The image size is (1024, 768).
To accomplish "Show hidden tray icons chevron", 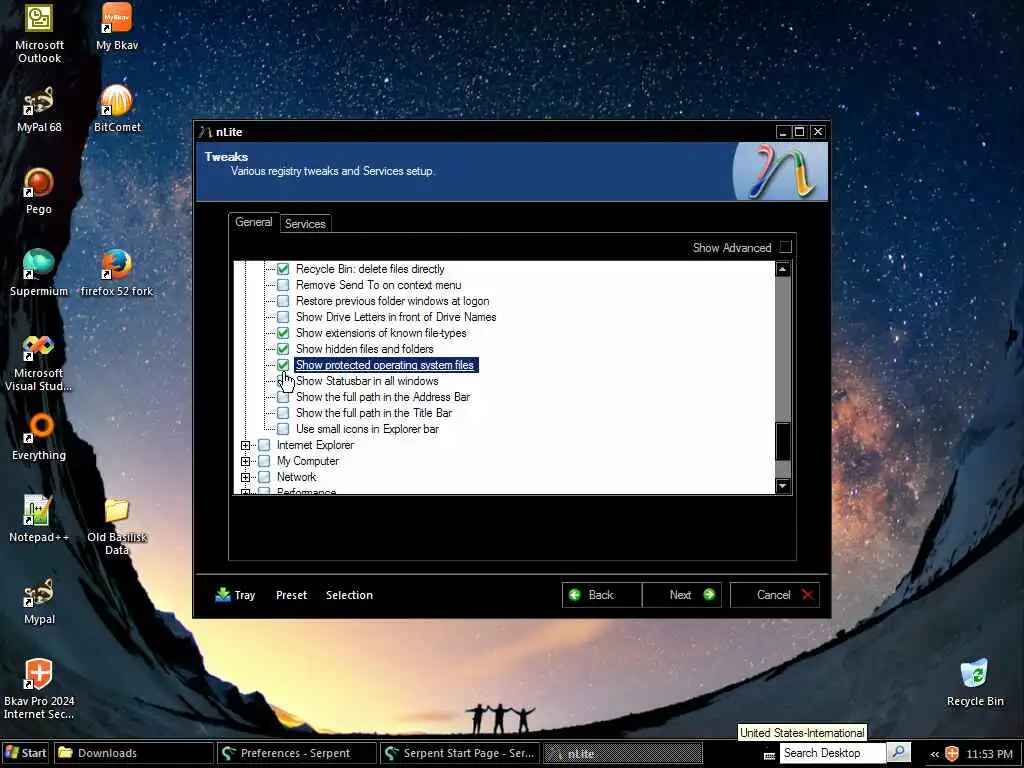I will pos(935,754).
